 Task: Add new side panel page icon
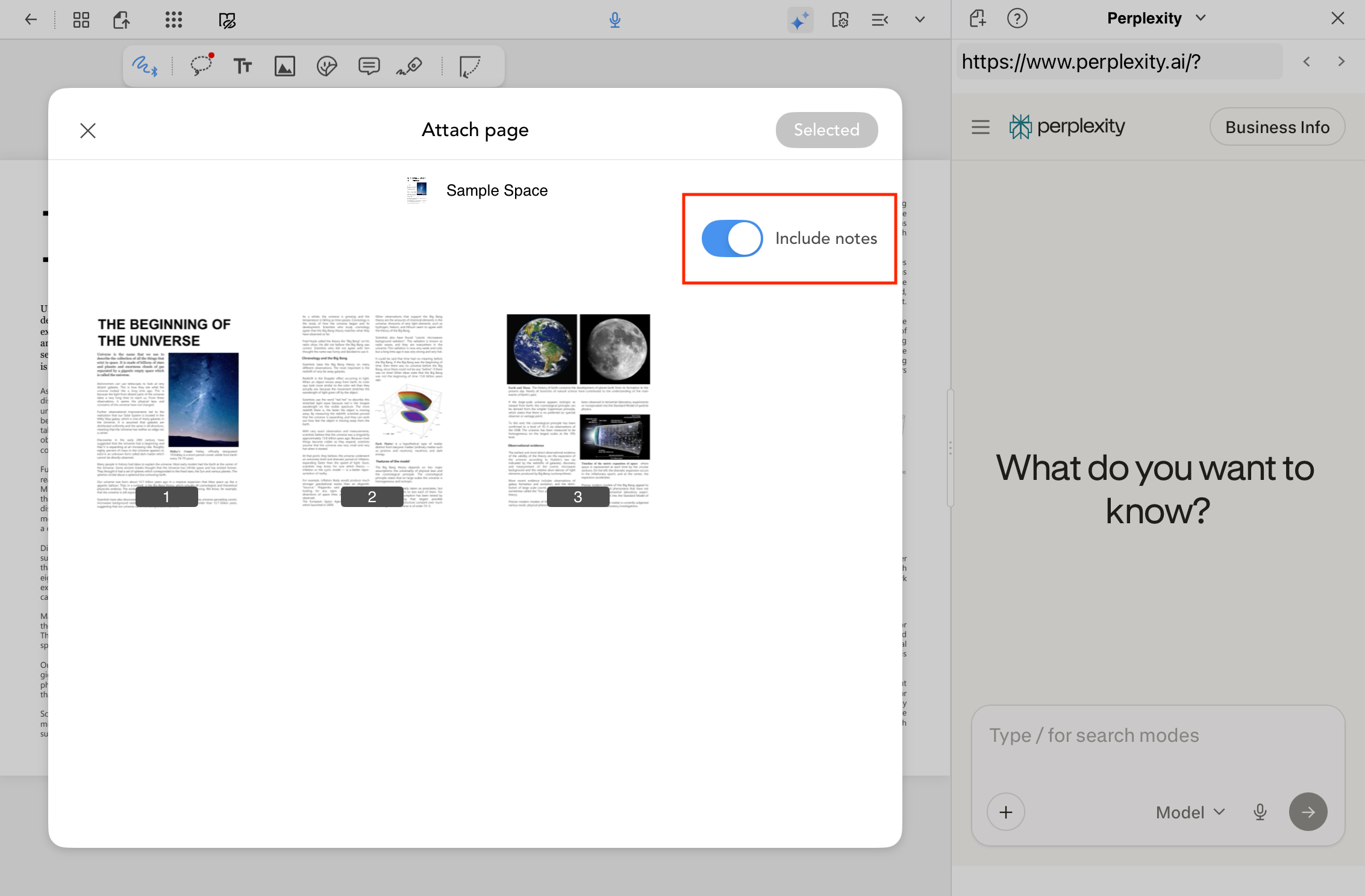pyautogui.click(x=978, y=19)
